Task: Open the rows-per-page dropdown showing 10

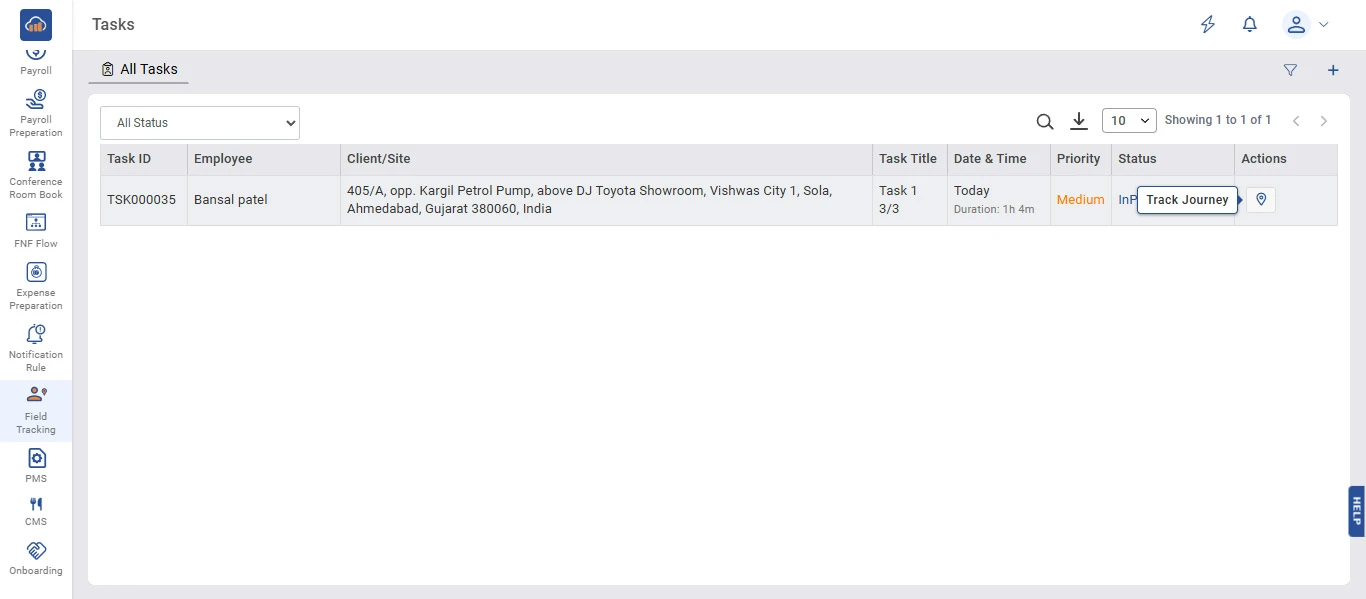Action: (x=1128, y=121)
